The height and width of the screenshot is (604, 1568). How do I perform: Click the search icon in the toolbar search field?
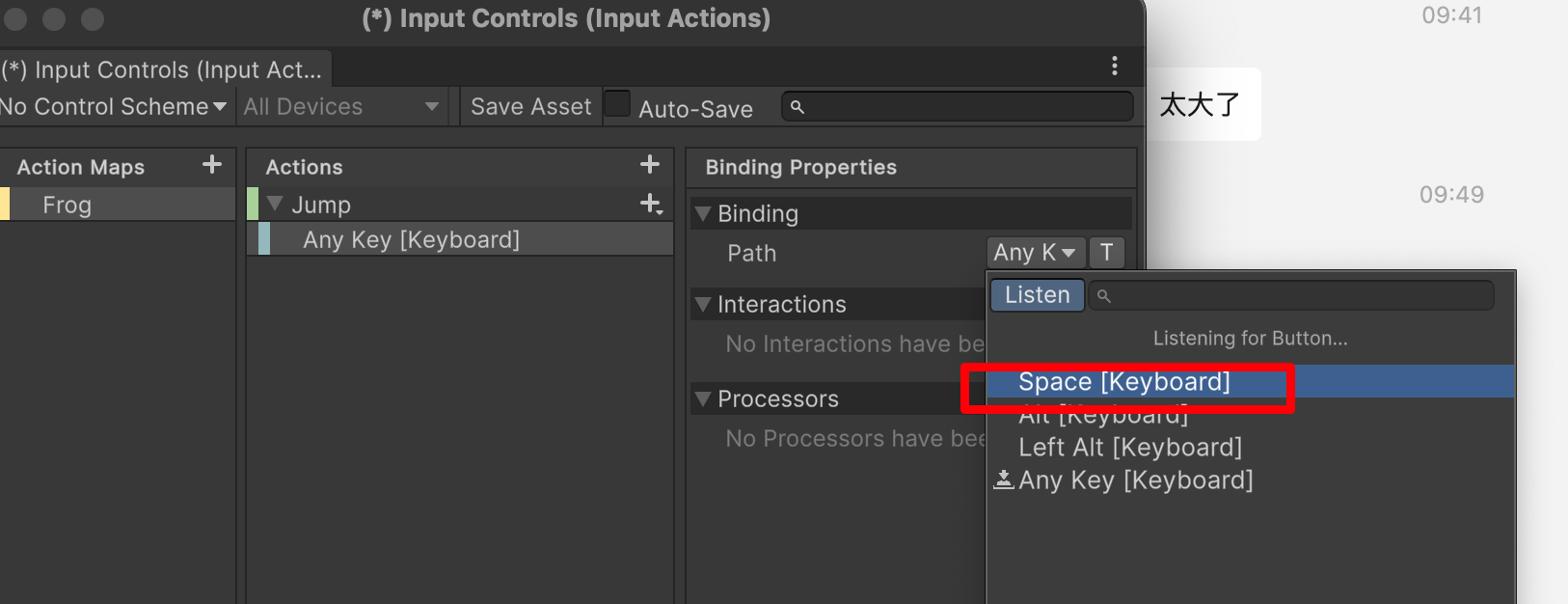click(798, 107)
